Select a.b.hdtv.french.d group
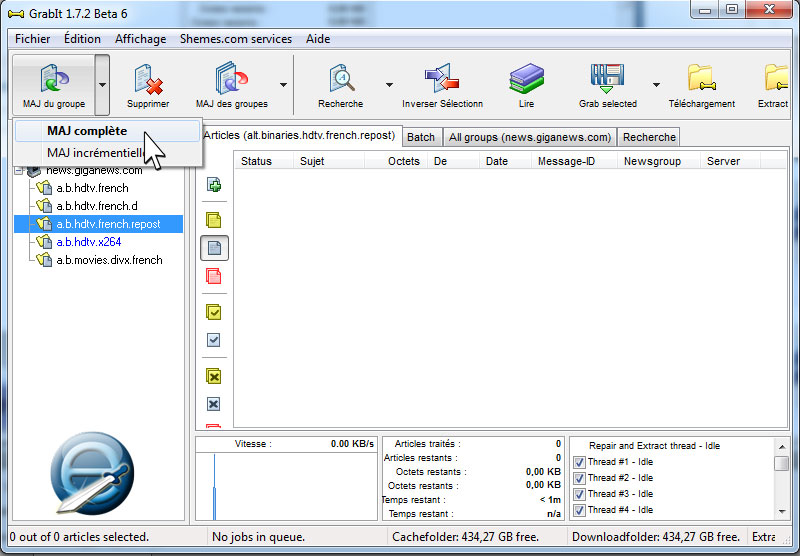 tap(97, 206)
